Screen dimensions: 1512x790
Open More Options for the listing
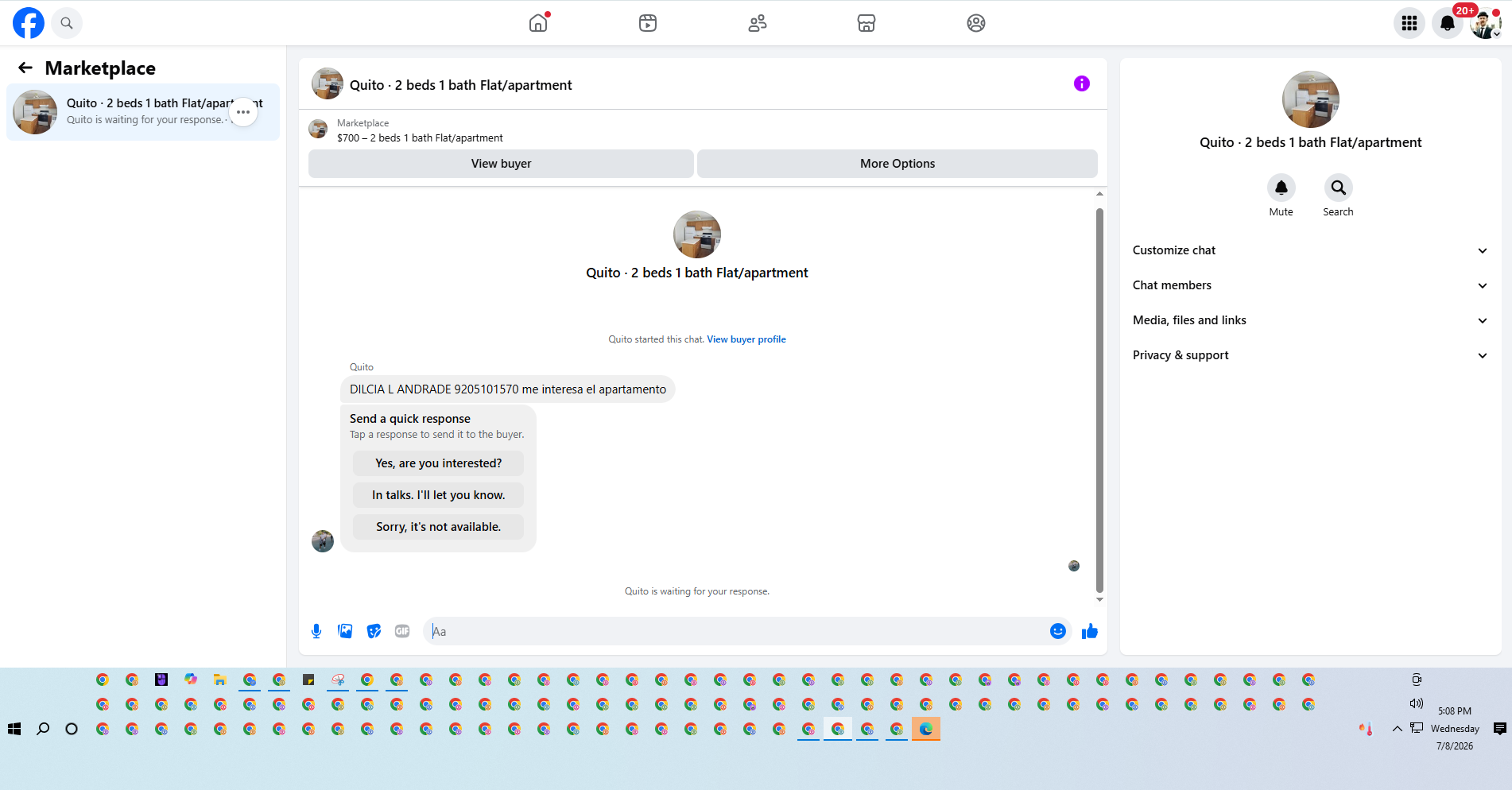tap(898, 164)
